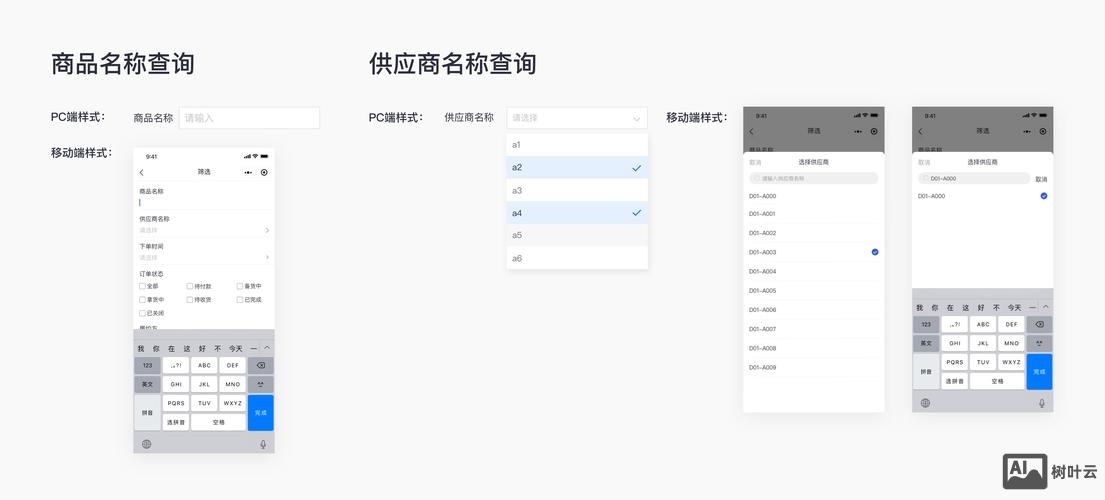The height and width of the screenshot is (500, 1105).
Task: Tap microphone icon on filter form phone keyboard
Action: coord(263,444)
